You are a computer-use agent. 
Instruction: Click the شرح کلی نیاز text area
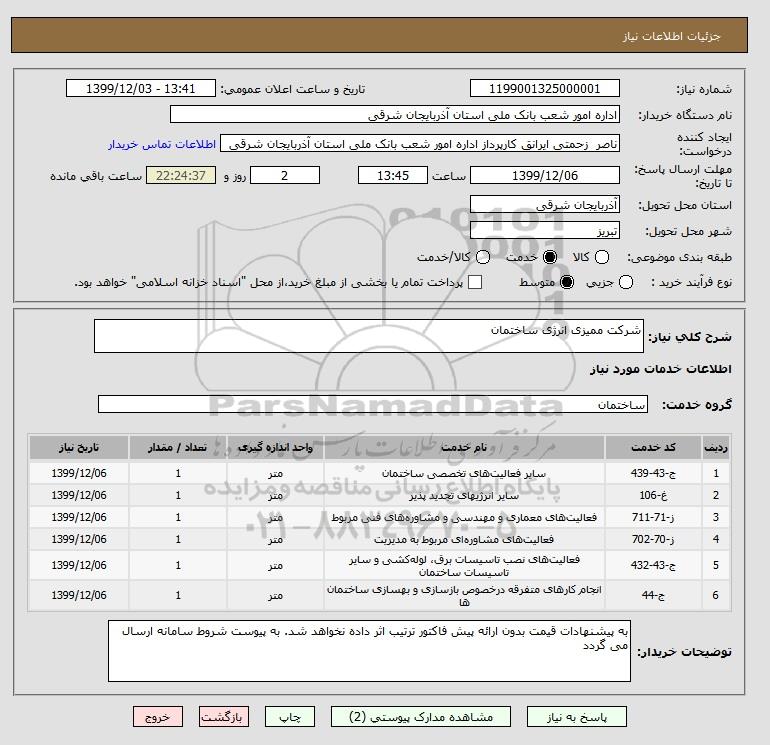tap(369, 336)
